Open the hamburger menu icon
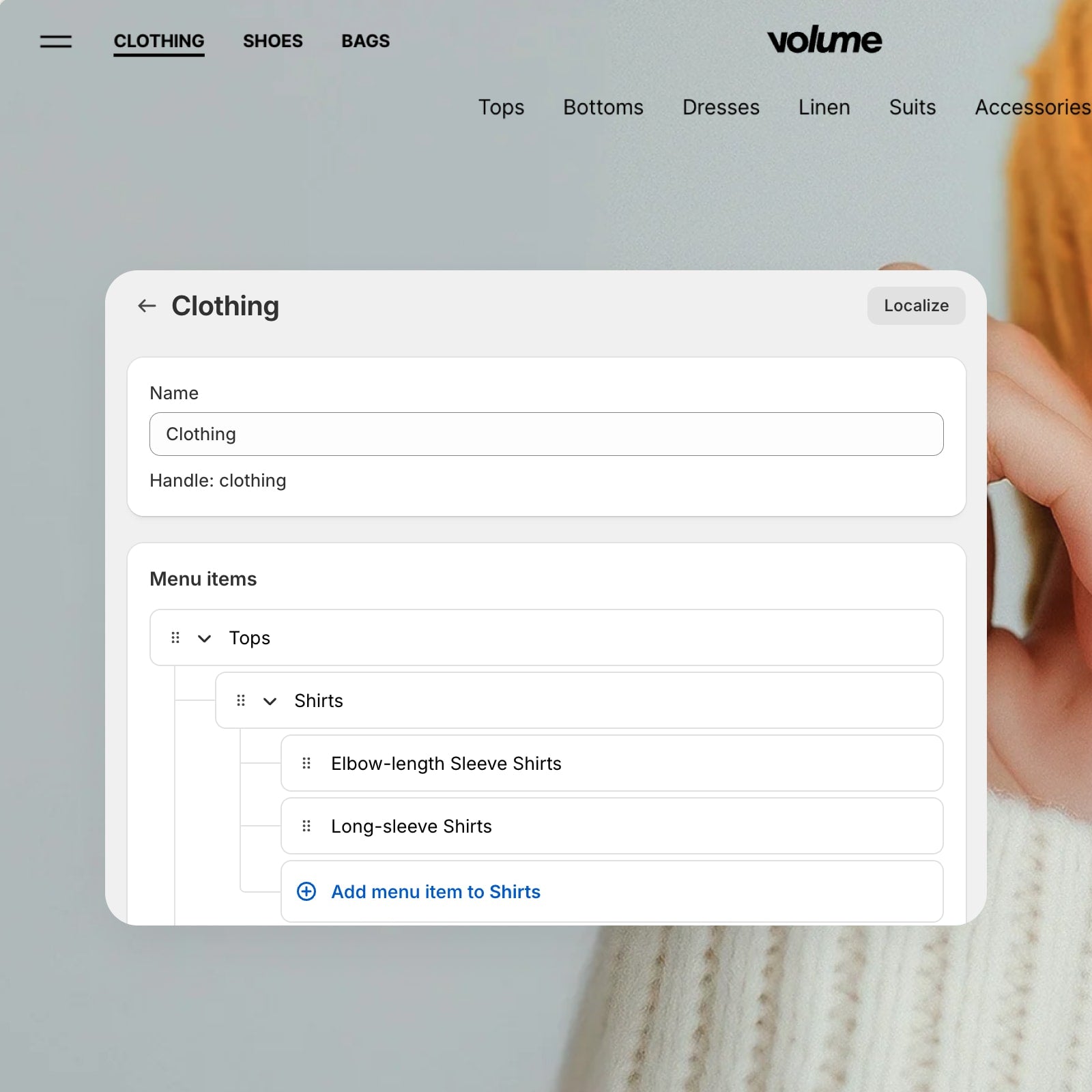Screen dimensions: 1092x1092 tap(55, 42)
